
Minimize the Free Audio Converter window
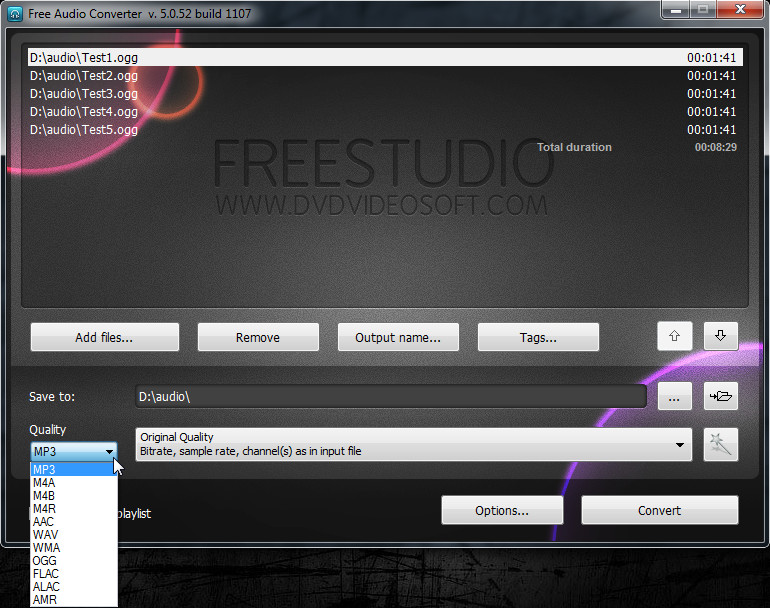point(676,9)
